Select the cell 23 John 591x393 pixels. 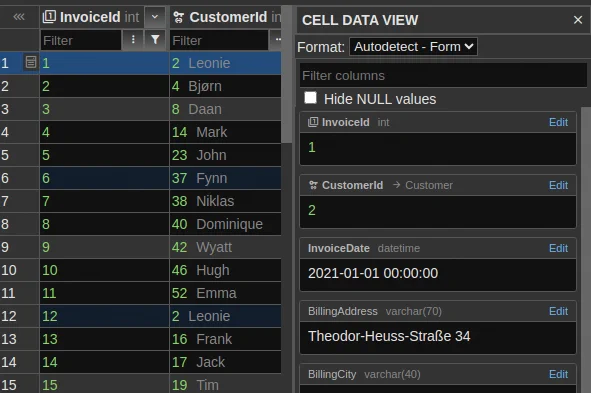225,155
